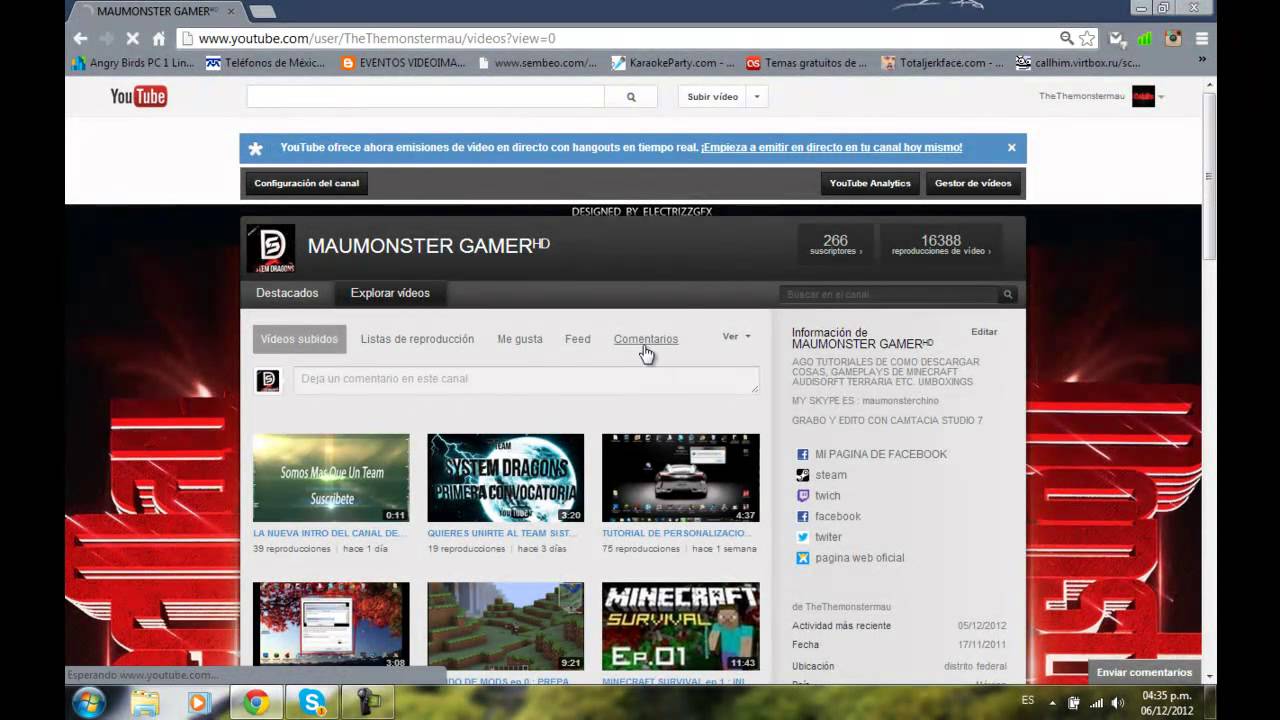Select the Comentarios tab
This screenshot has width=1280, height=720.
(x=646, y=339)
